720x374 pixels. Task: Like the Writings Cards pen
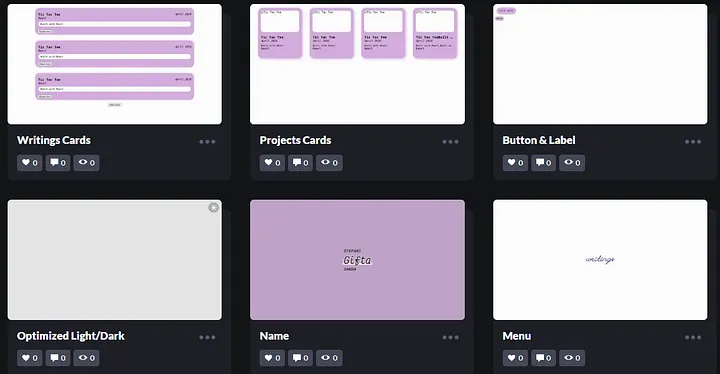[x=29, y=163]
